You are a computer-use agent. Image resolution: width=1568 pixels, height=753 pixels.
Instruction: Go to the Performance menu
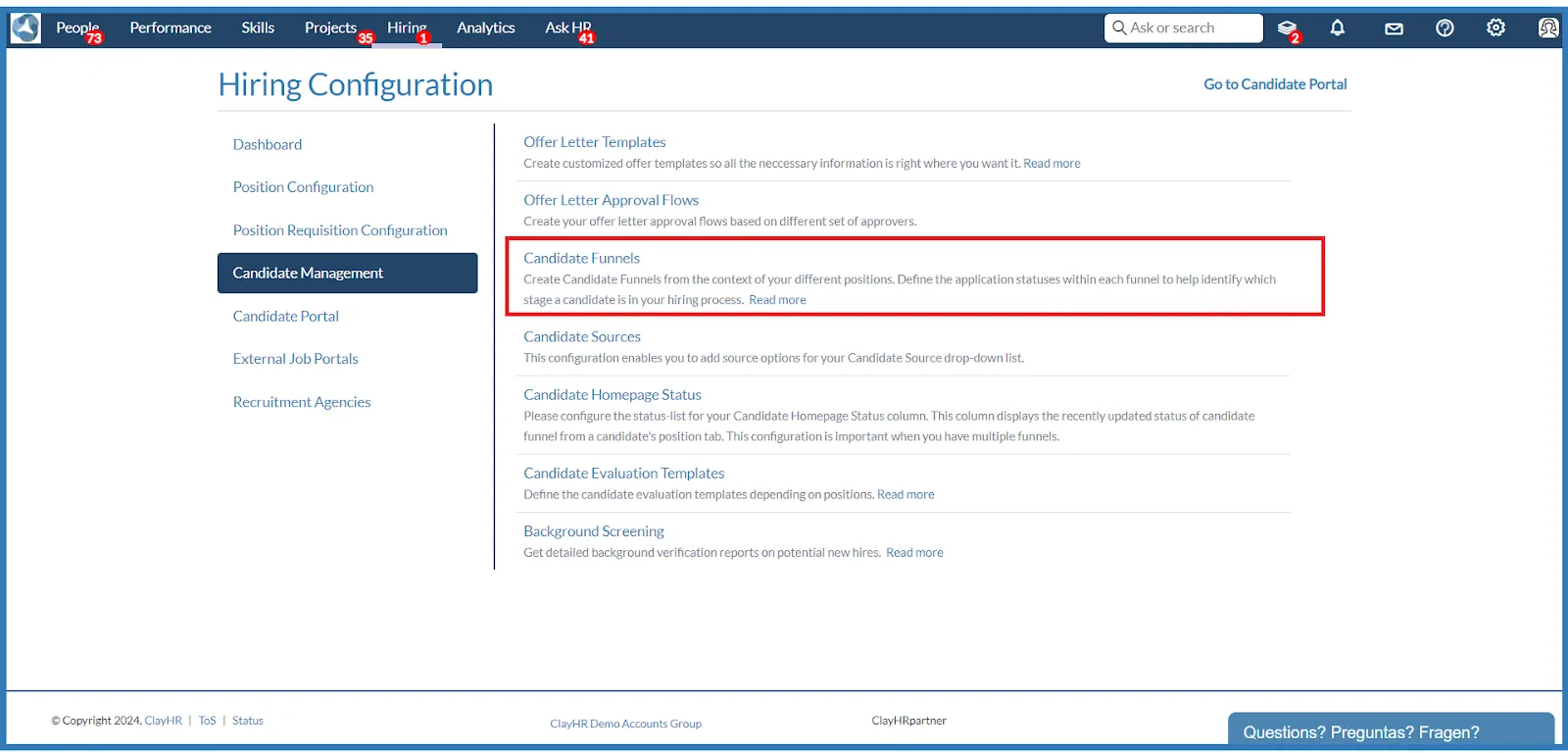(x=171, y=28)
